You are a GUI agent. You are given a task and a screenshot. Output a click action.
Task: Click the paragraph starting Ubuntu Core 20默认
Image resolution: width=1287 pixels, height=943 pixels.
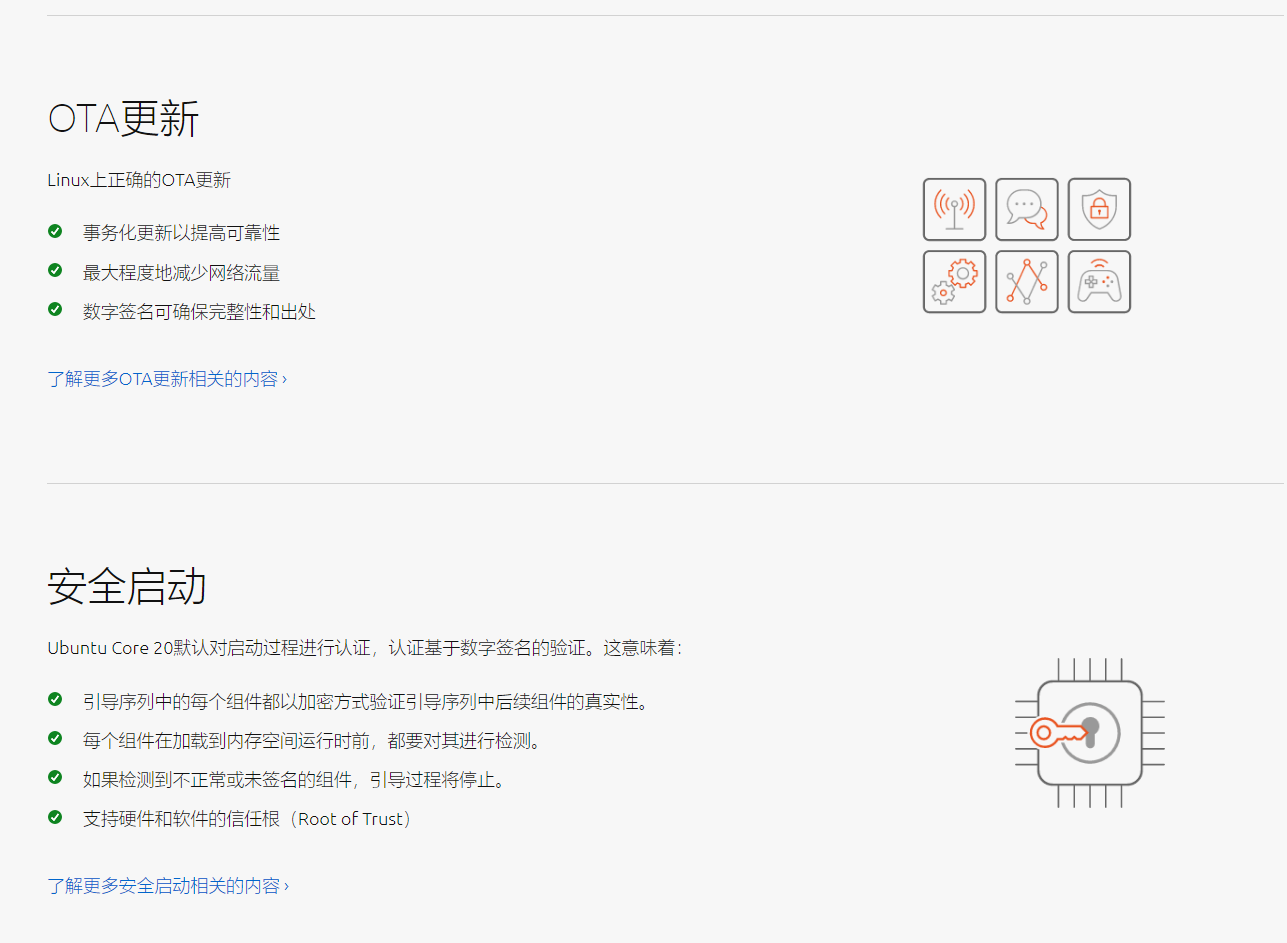[364, 648]
